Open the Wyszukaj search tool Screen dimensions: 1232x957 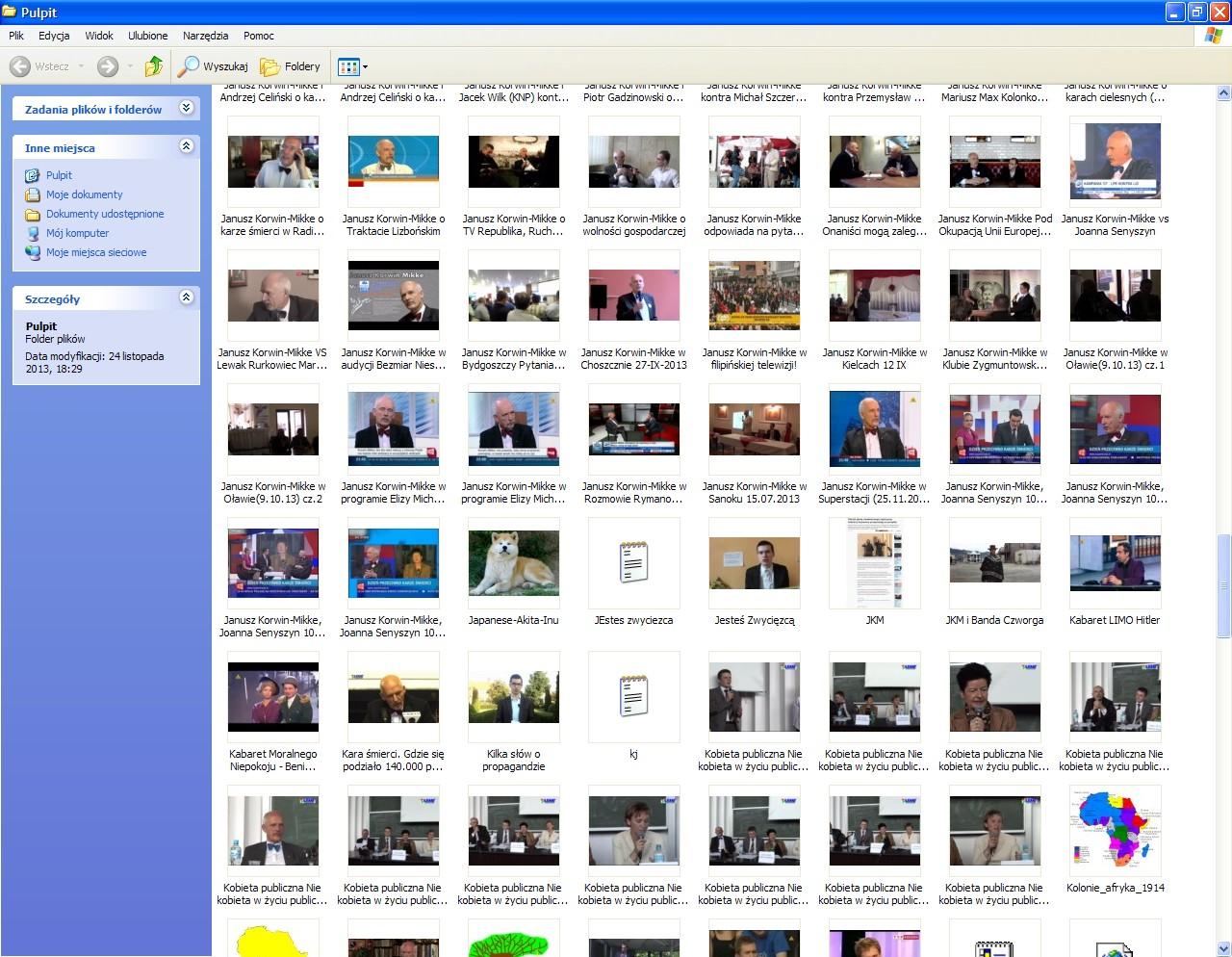[x=214, y=66]
